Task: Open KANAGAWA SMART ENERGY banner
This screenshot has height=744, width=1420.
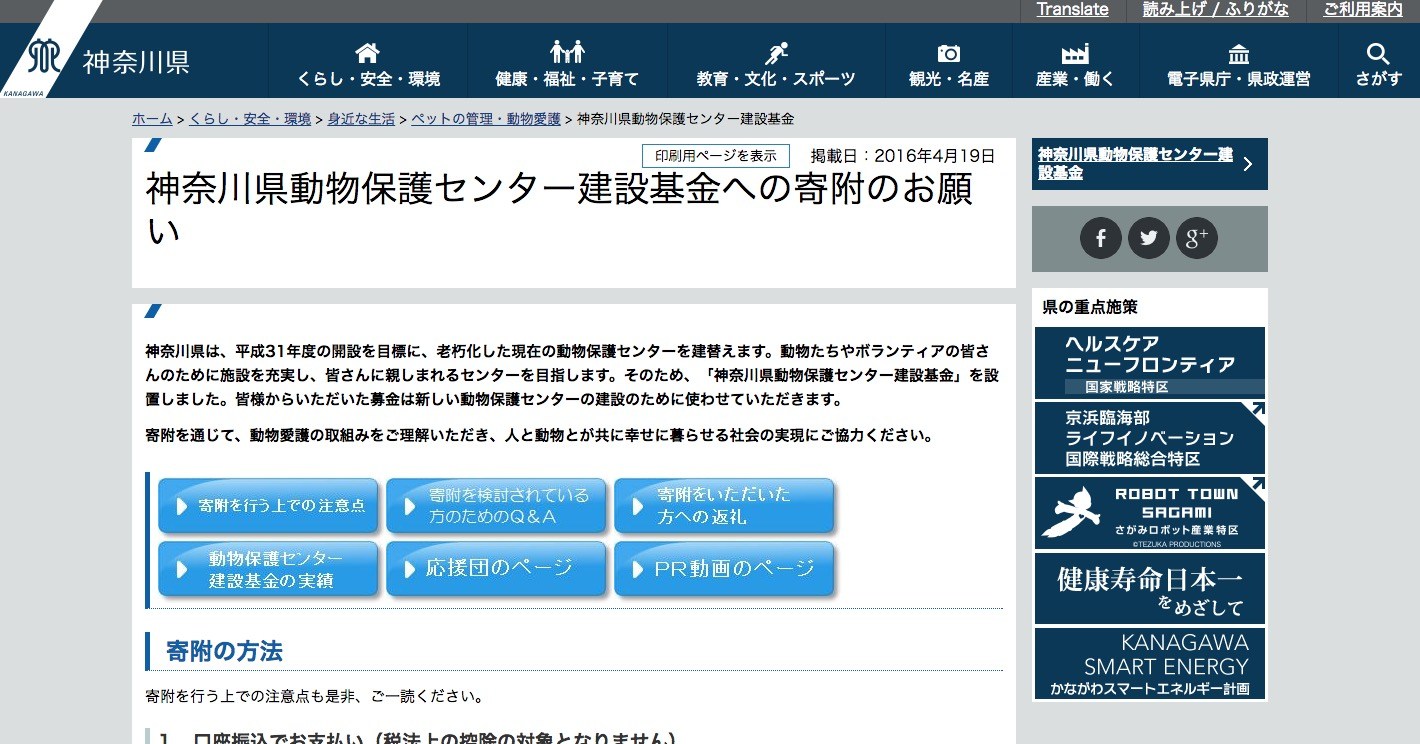Action: [1150, 664]
